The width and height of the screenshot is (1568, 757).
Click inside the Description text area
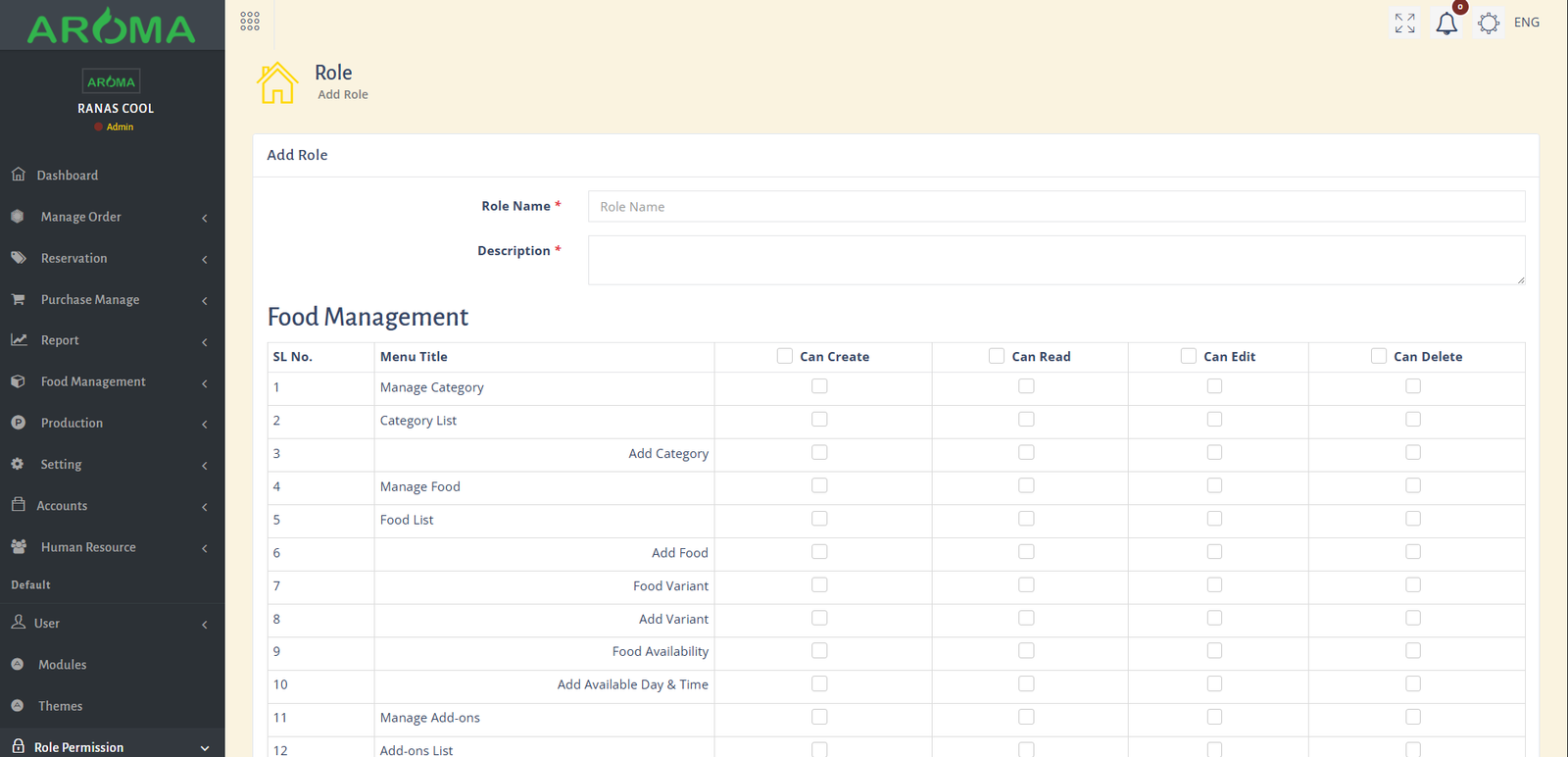pyautogui.click(x=1055, y=260)
